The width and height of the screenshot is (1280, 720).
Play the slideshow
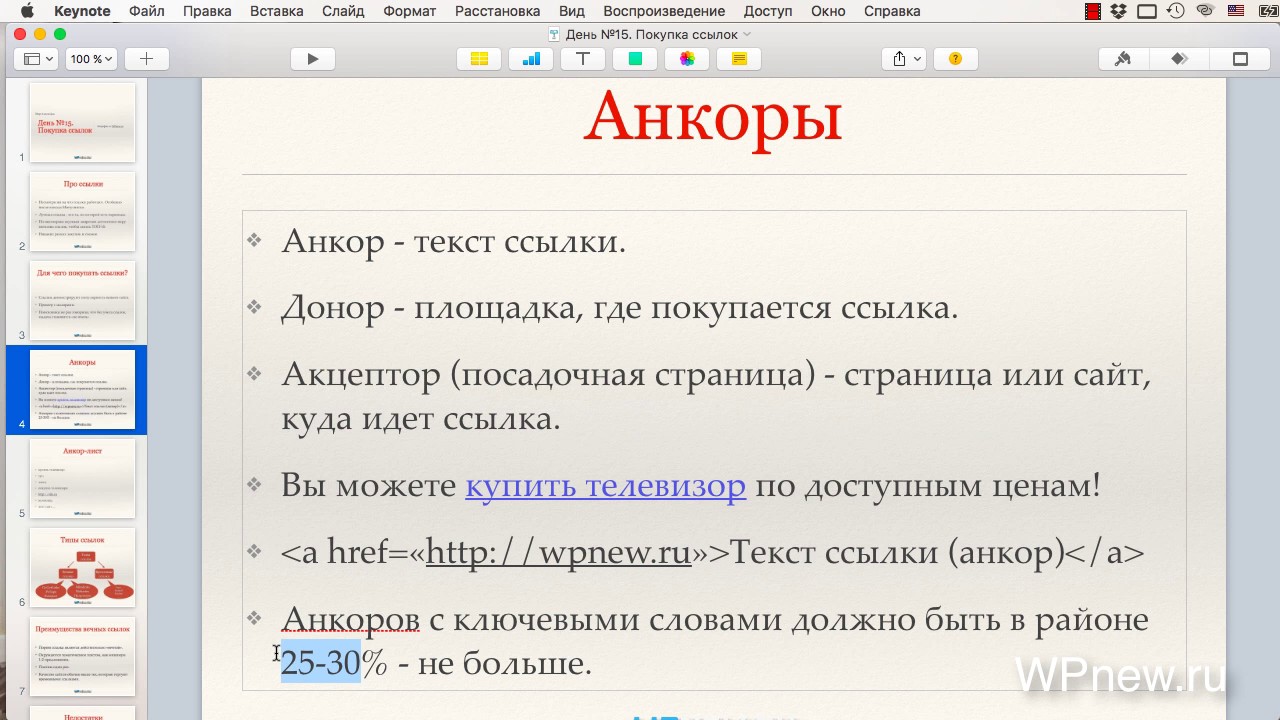pyautogui.click(x=312, y=59)
